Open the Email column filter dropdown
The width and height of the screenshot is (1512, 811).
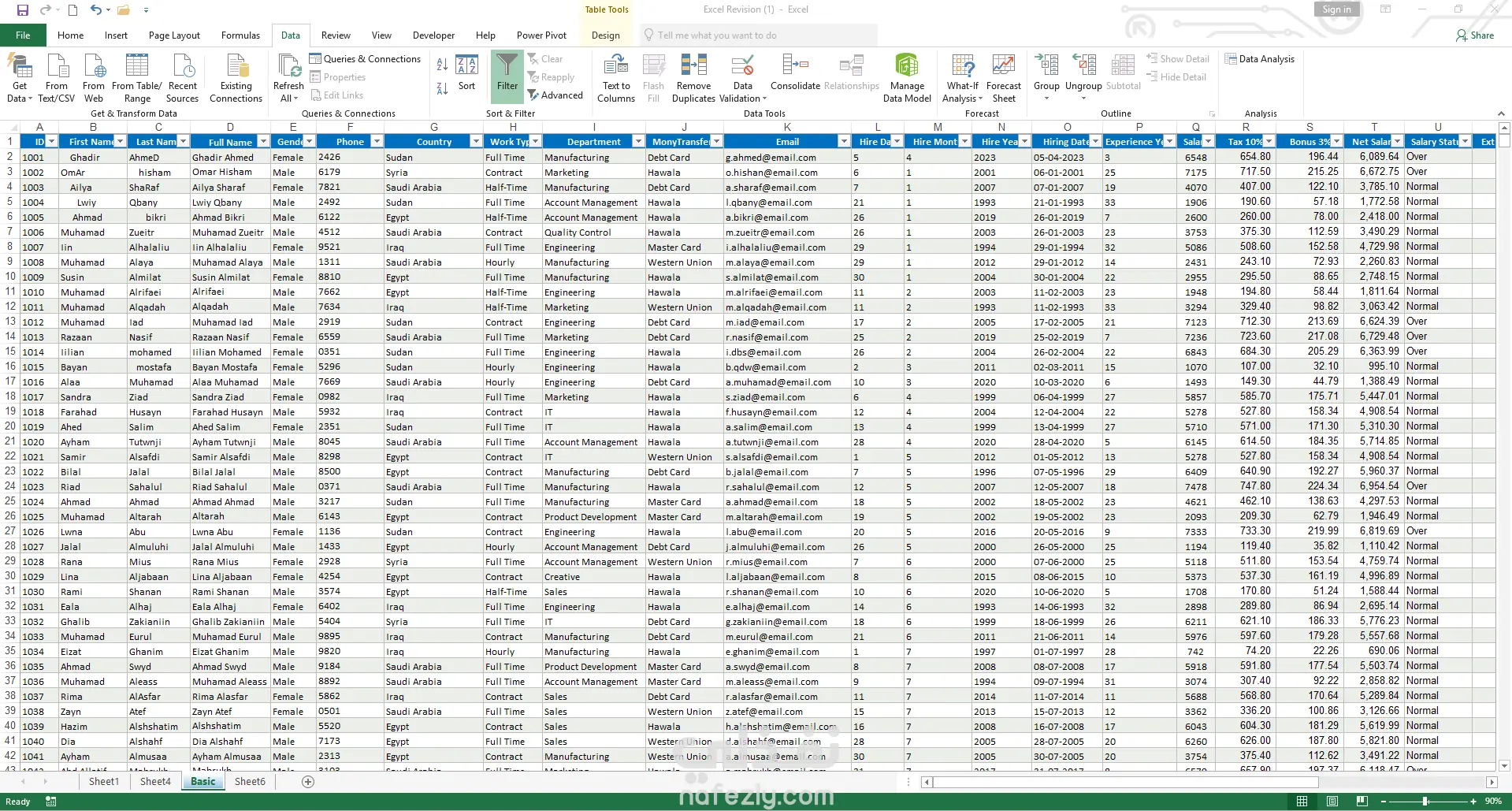click(844, 142)
